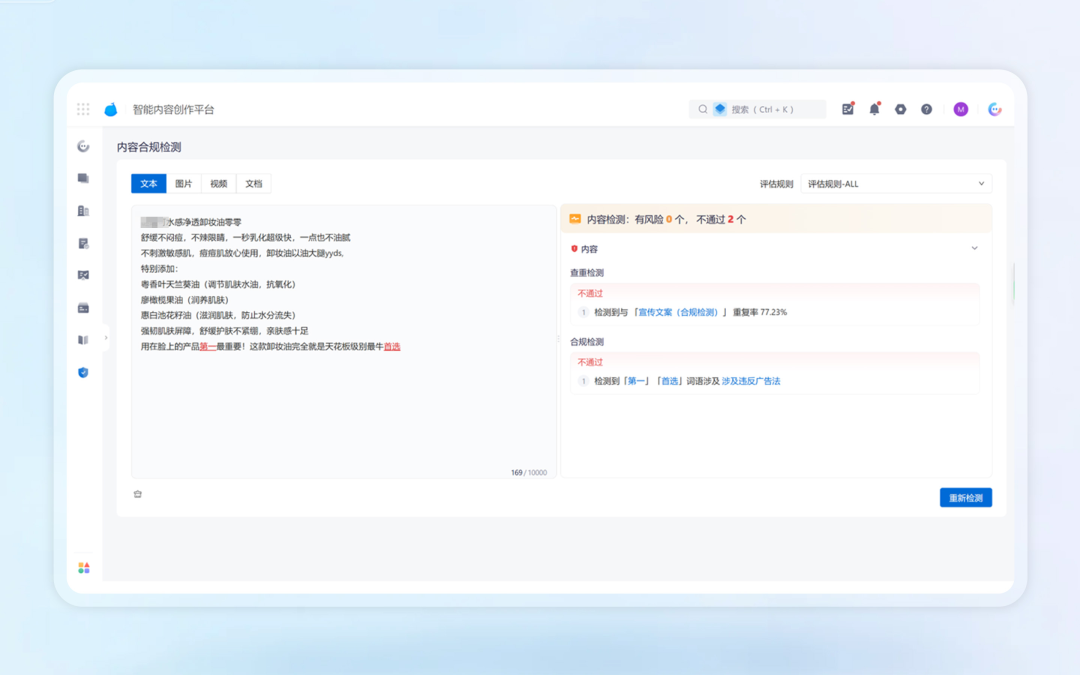Open the open book sidebar icon
The height and width of the screenshot is (675, 1080).
click(83, 340)
